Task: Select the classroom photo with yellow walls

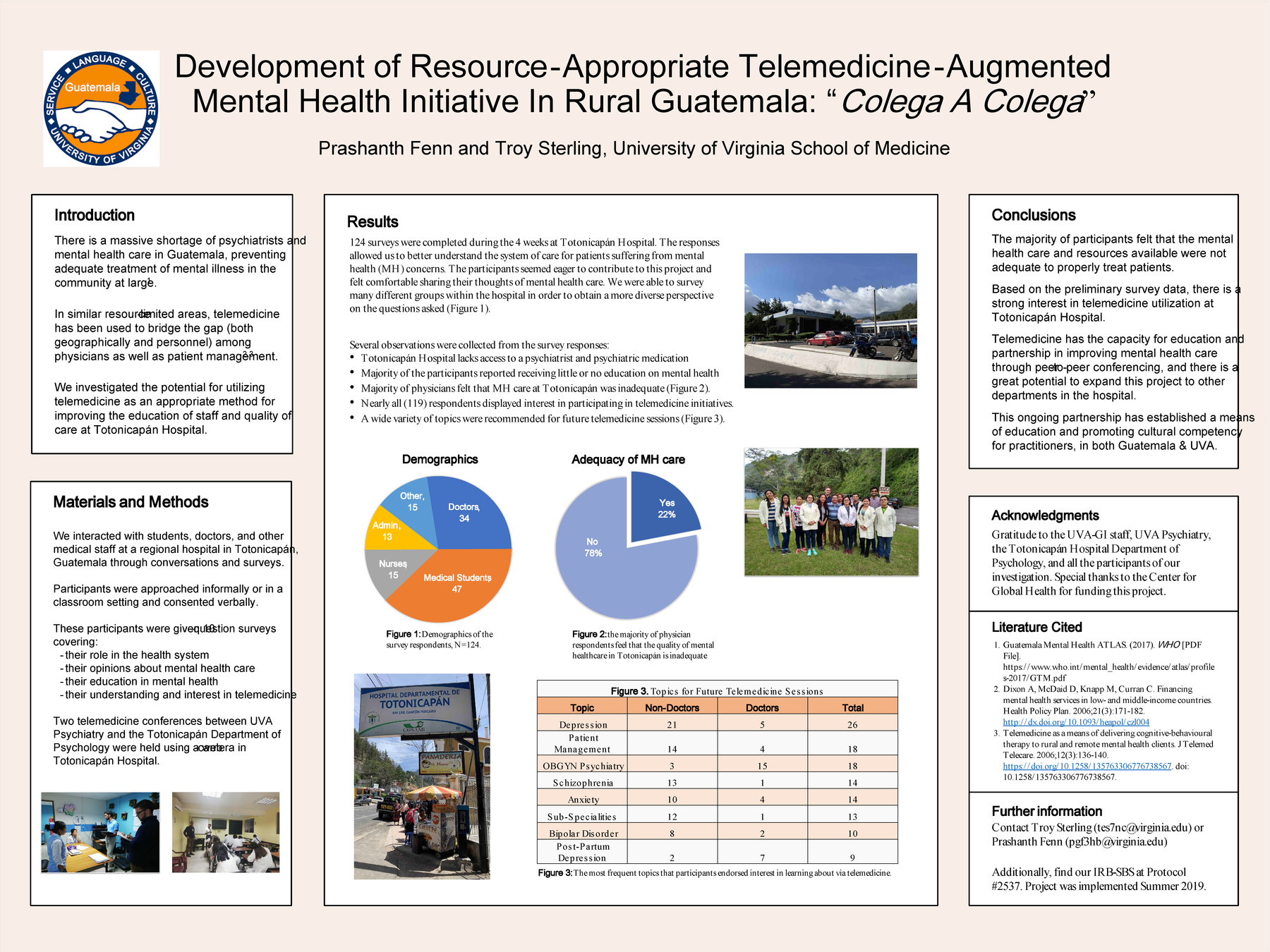Action: point(226,832)
